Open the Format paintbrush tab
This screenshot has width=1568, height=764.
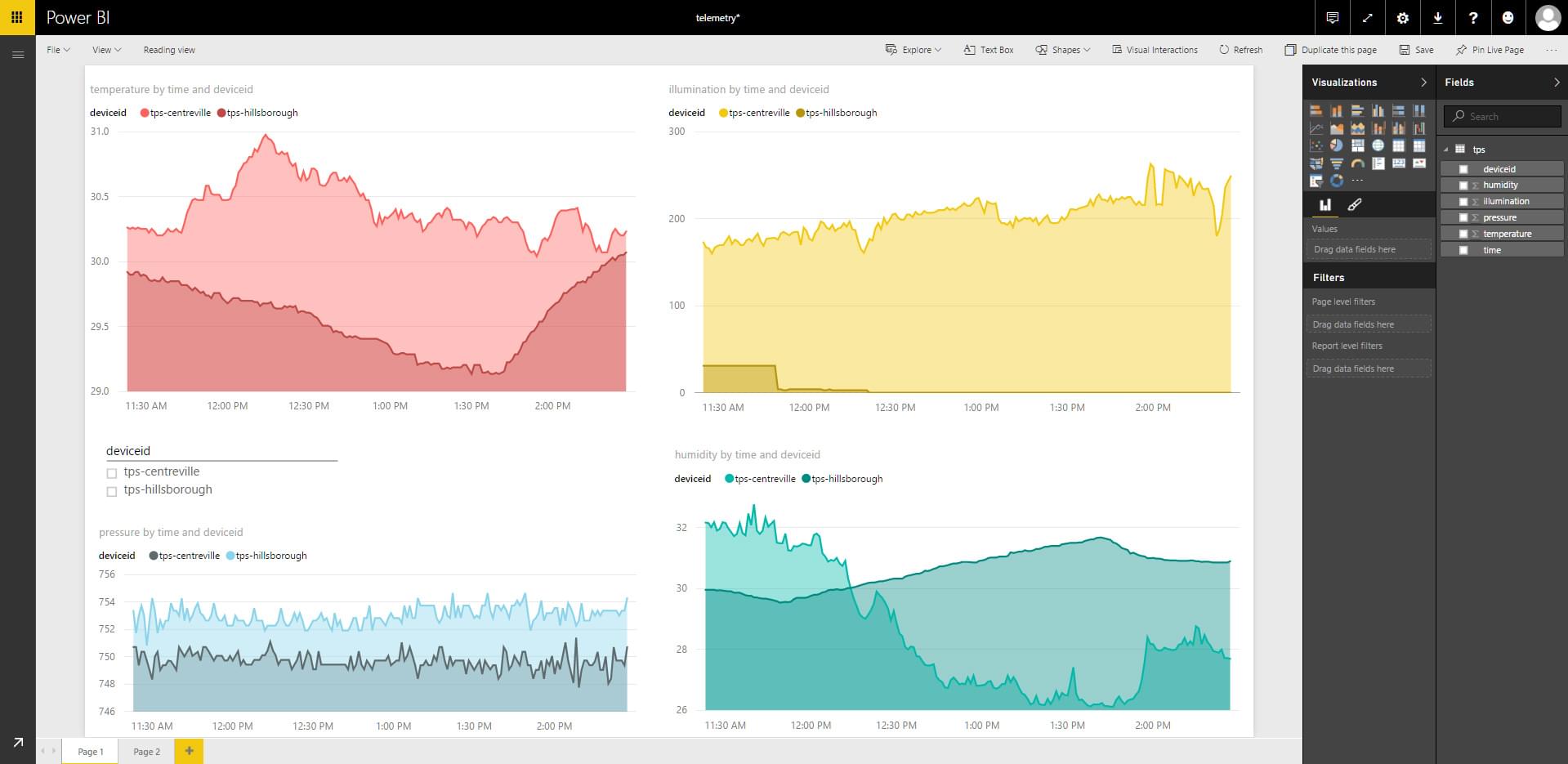pyautogui.click(x=1354, y=205)
